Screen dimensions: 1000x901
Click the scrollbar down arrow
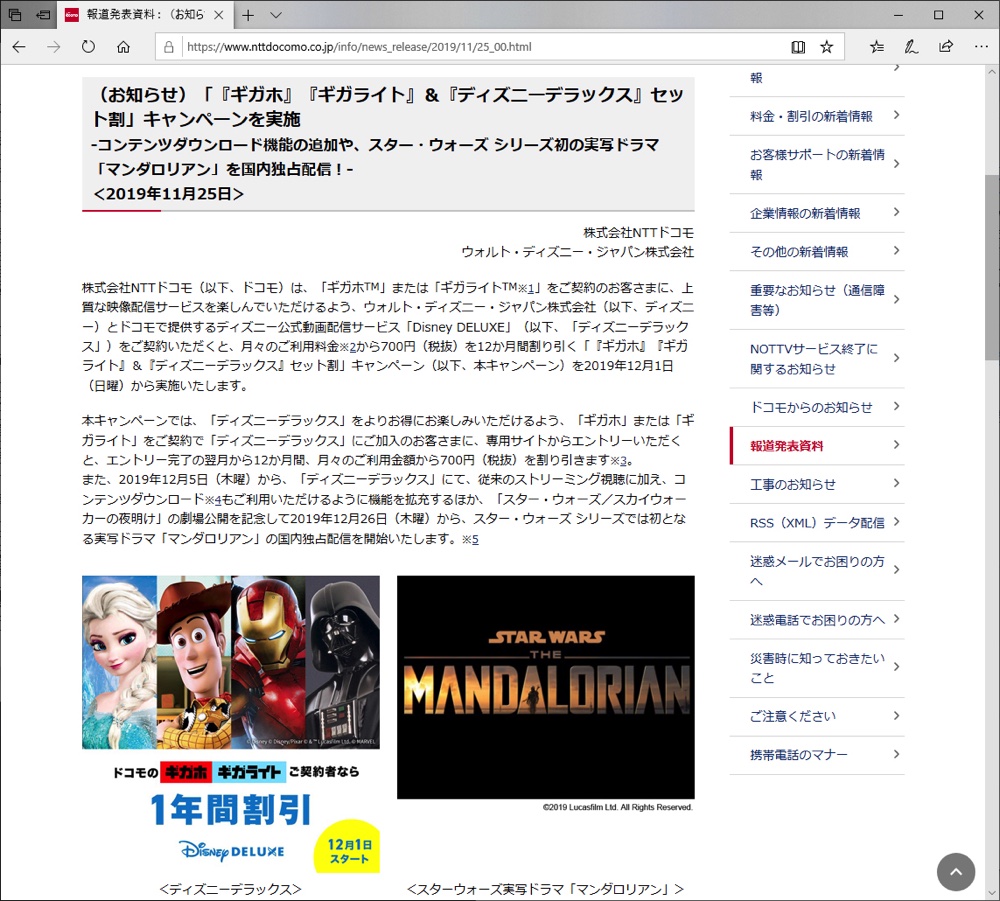pyautogui.click(x=992, y=893)
